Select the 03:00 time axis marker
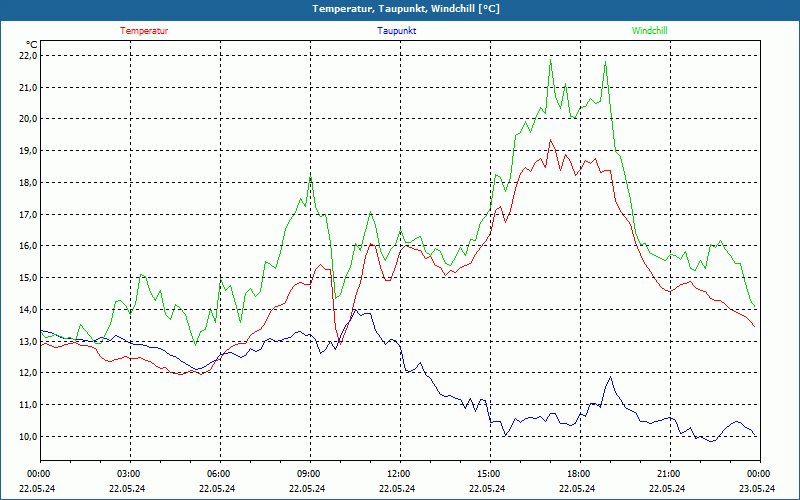 tap(128, 474)
